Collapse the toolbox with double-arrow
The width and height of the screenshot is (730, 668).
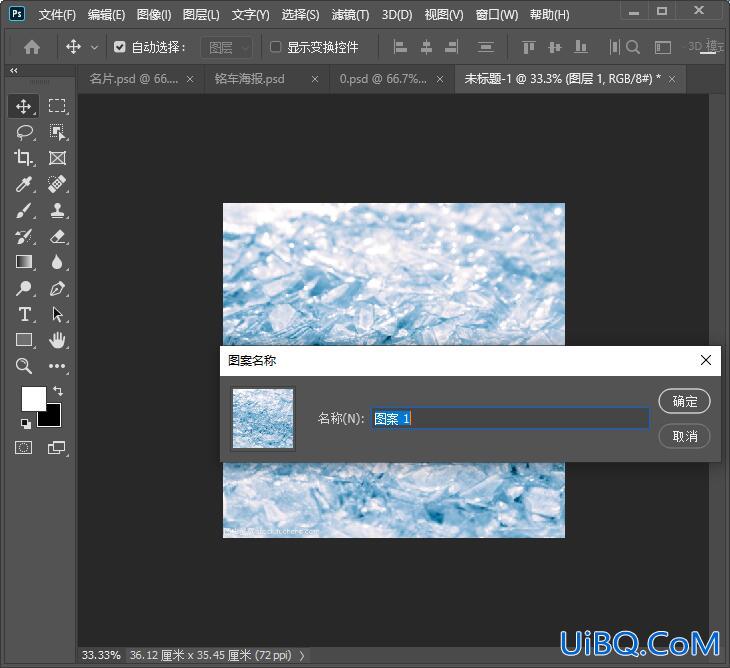pos(14,70)
